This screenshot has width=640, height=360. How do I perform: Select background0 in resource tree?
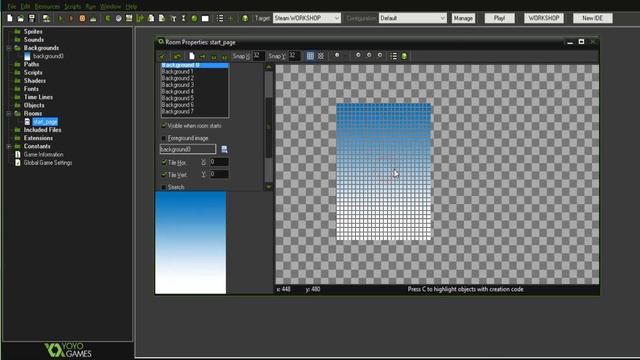(48, 56)
